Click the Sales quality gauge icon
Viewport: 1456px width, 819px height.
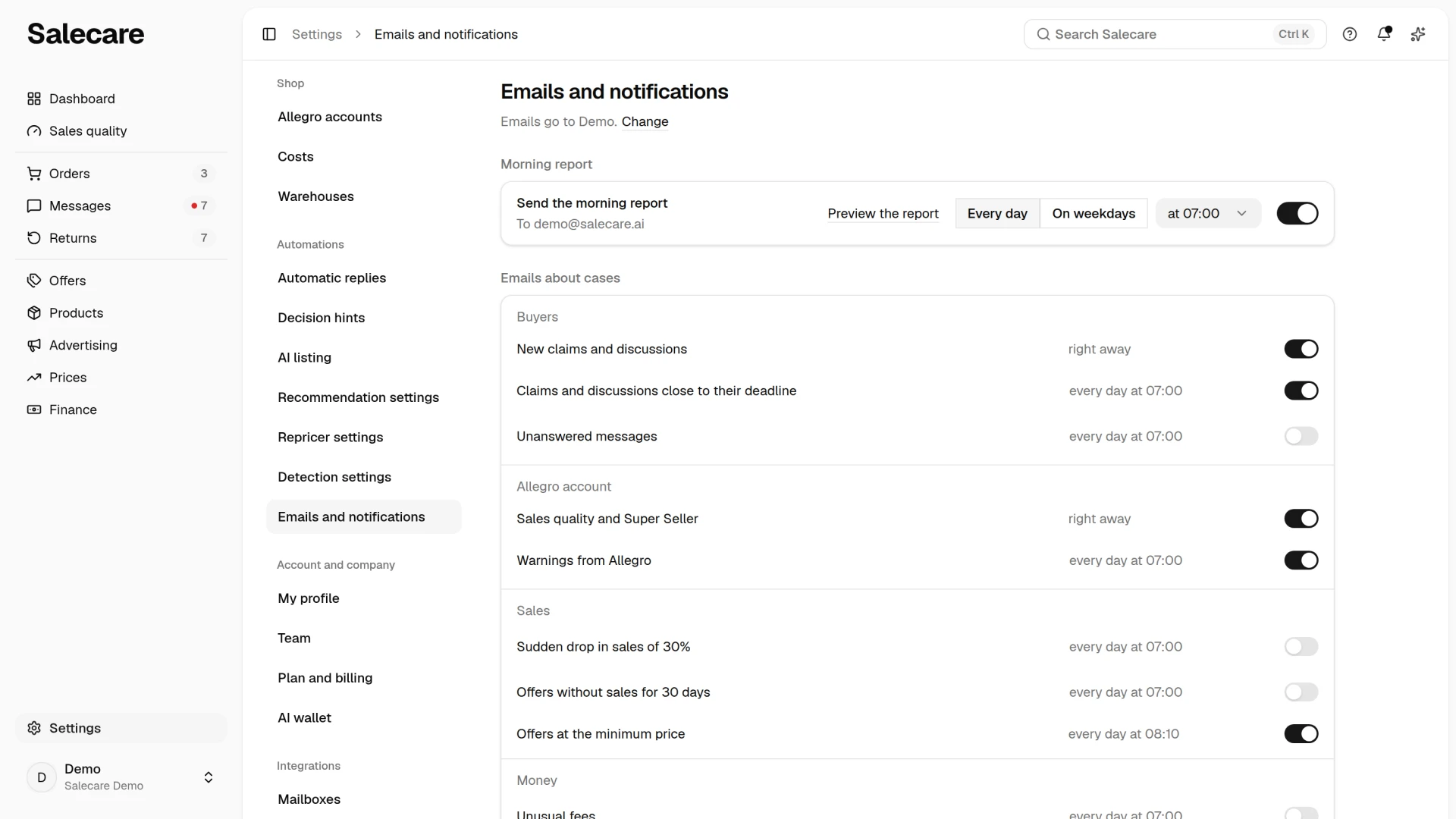pyautogui.click(x=34, y=131)
